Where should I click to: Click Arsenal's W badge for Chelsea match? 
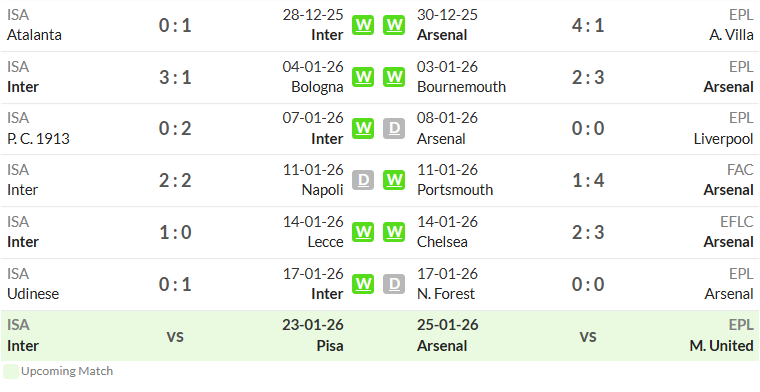(394, 232)
